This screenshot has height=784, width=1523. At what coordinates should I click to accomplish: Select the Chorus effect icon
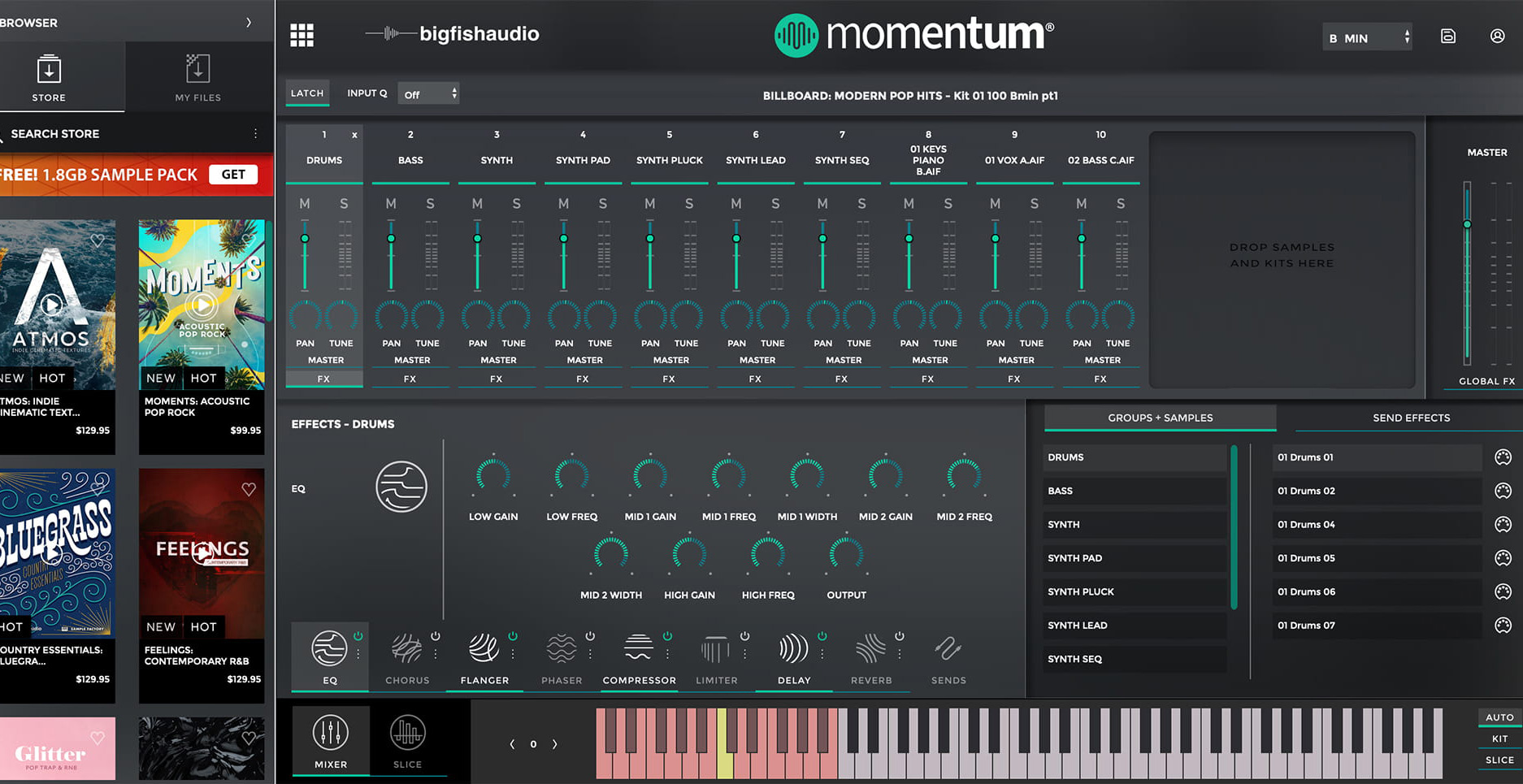tap(406, 649)
